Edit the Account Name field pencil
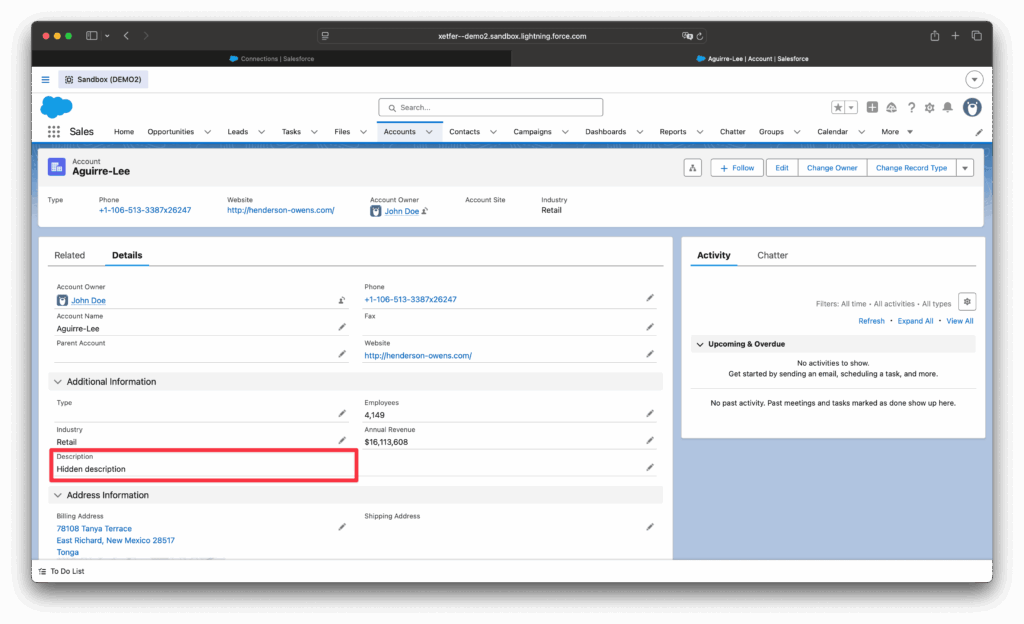Viewport: 1024px width, 624px height. point(342,327)
